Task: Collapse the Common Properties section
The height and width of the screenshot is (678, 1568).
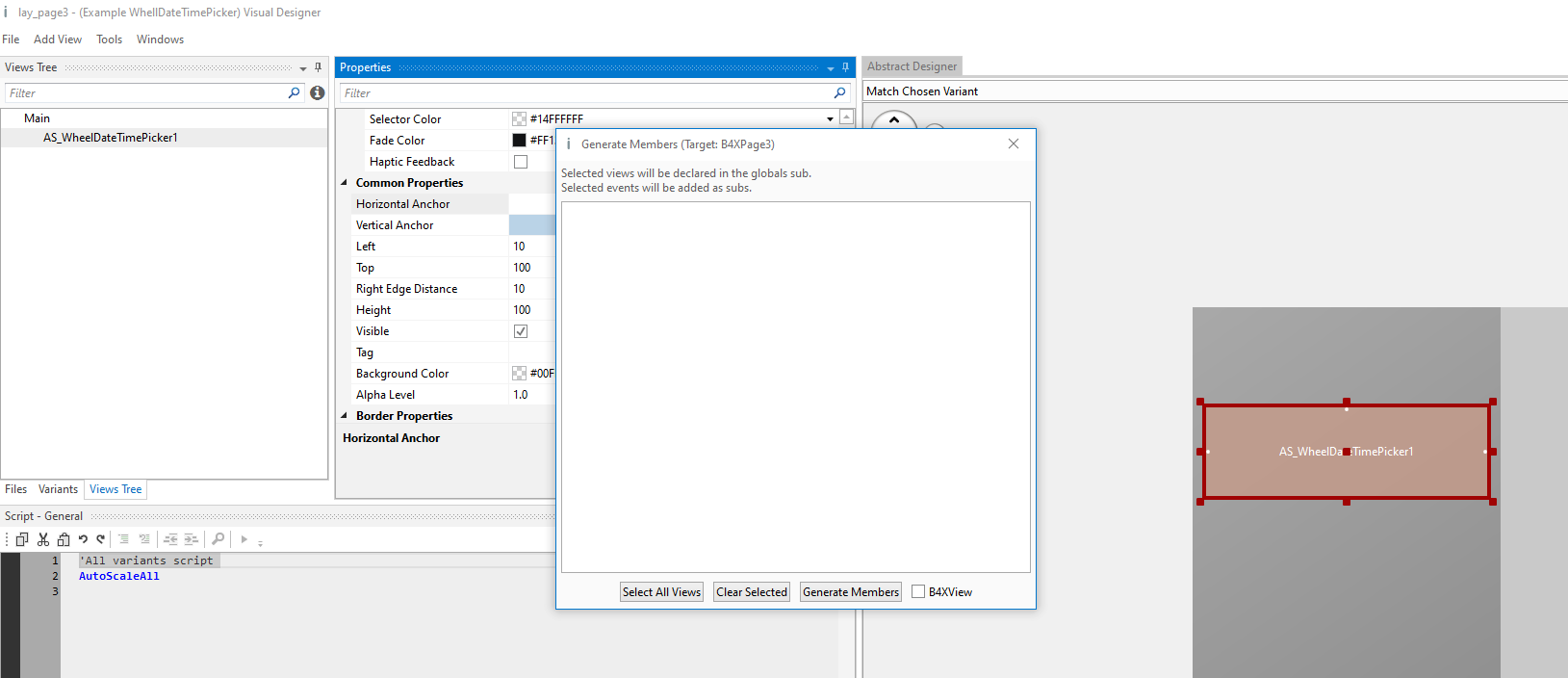Action: 345,183
